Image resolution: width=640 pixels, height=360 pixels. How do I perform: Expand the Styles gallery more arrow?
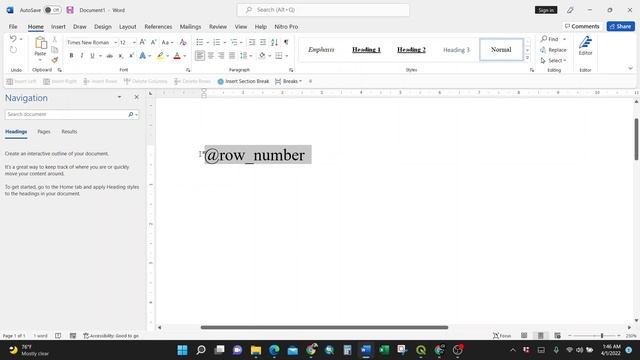(527, 58)
